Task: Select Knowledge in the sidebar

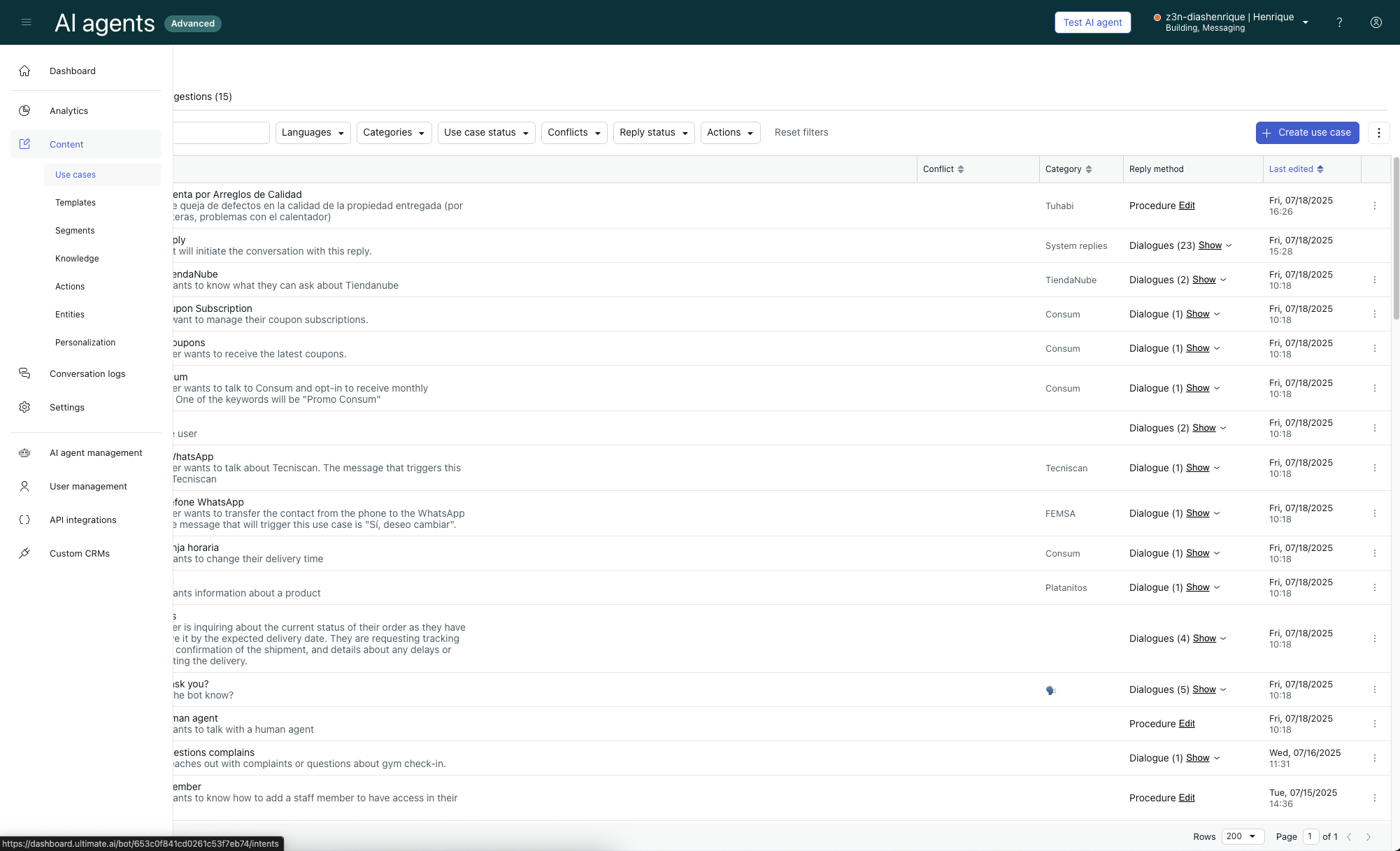Action: point(77,259)
